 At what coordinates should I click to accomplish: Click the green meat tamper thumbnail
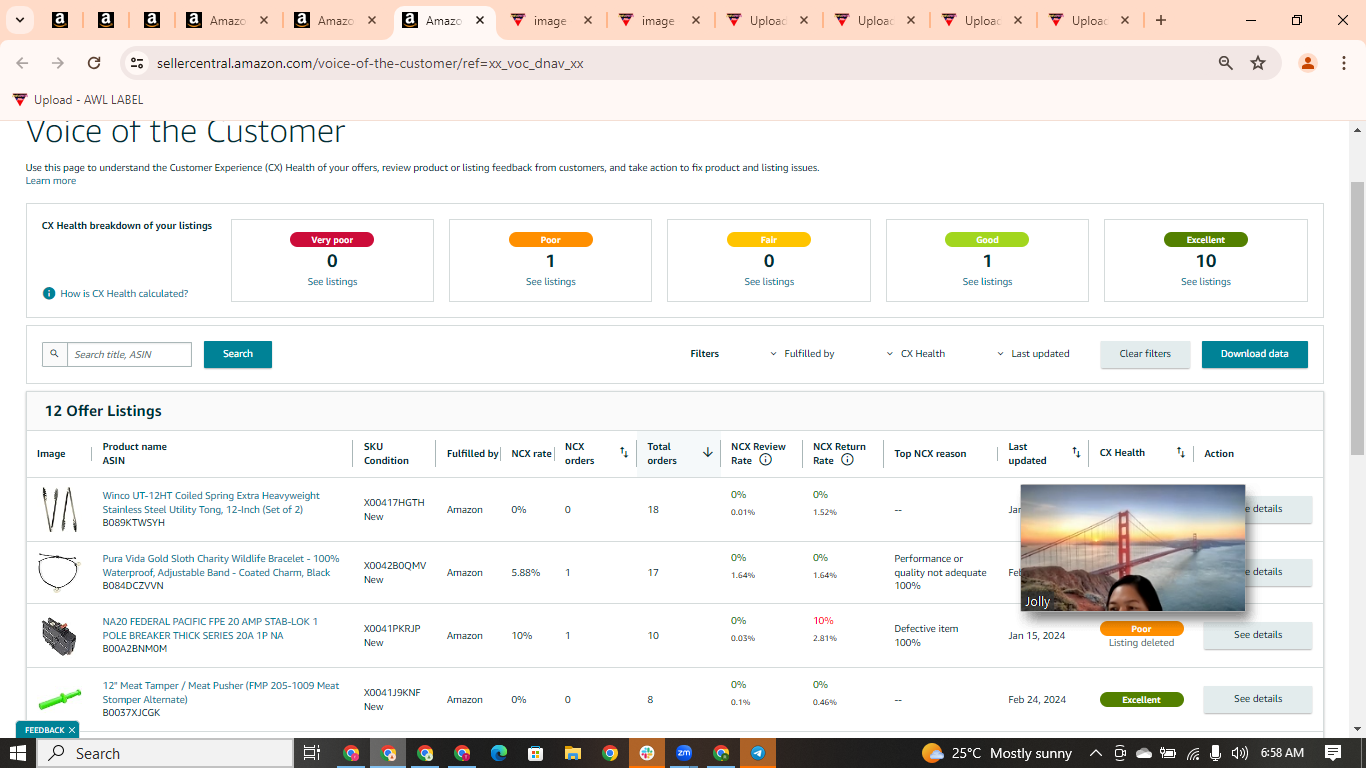click(59, 698)
